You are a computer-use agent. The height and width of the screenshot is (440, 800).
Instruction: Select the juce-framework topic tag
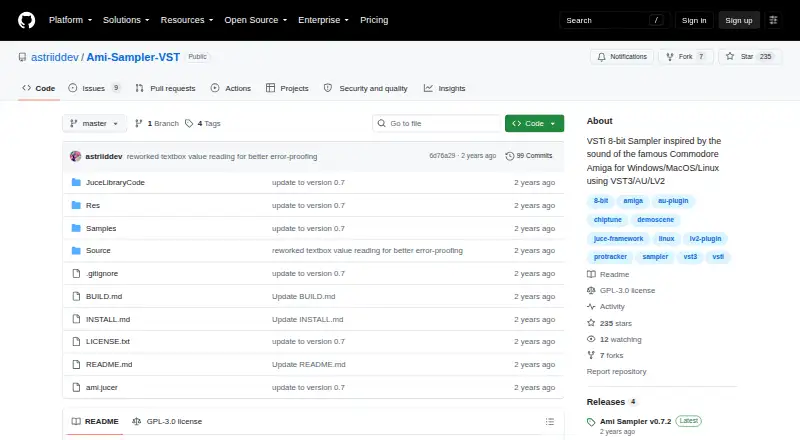point(618,238)
